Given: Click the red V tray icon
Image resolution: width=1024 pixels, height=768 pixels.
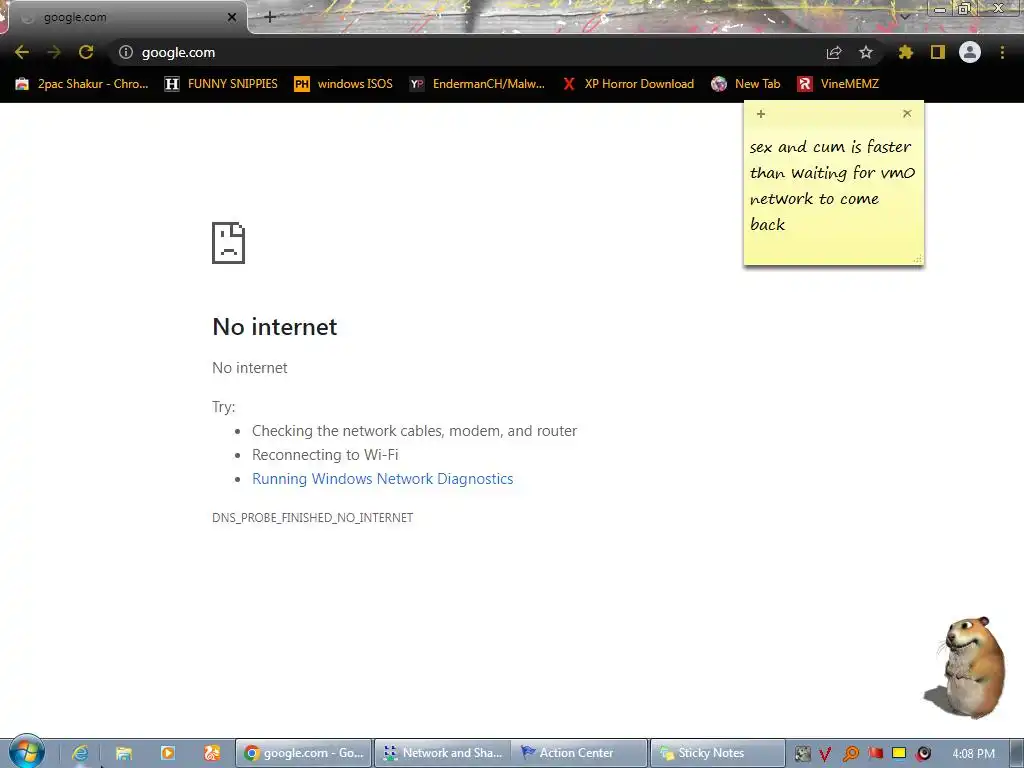Looking at the screenshot, I should click(825, 754).
